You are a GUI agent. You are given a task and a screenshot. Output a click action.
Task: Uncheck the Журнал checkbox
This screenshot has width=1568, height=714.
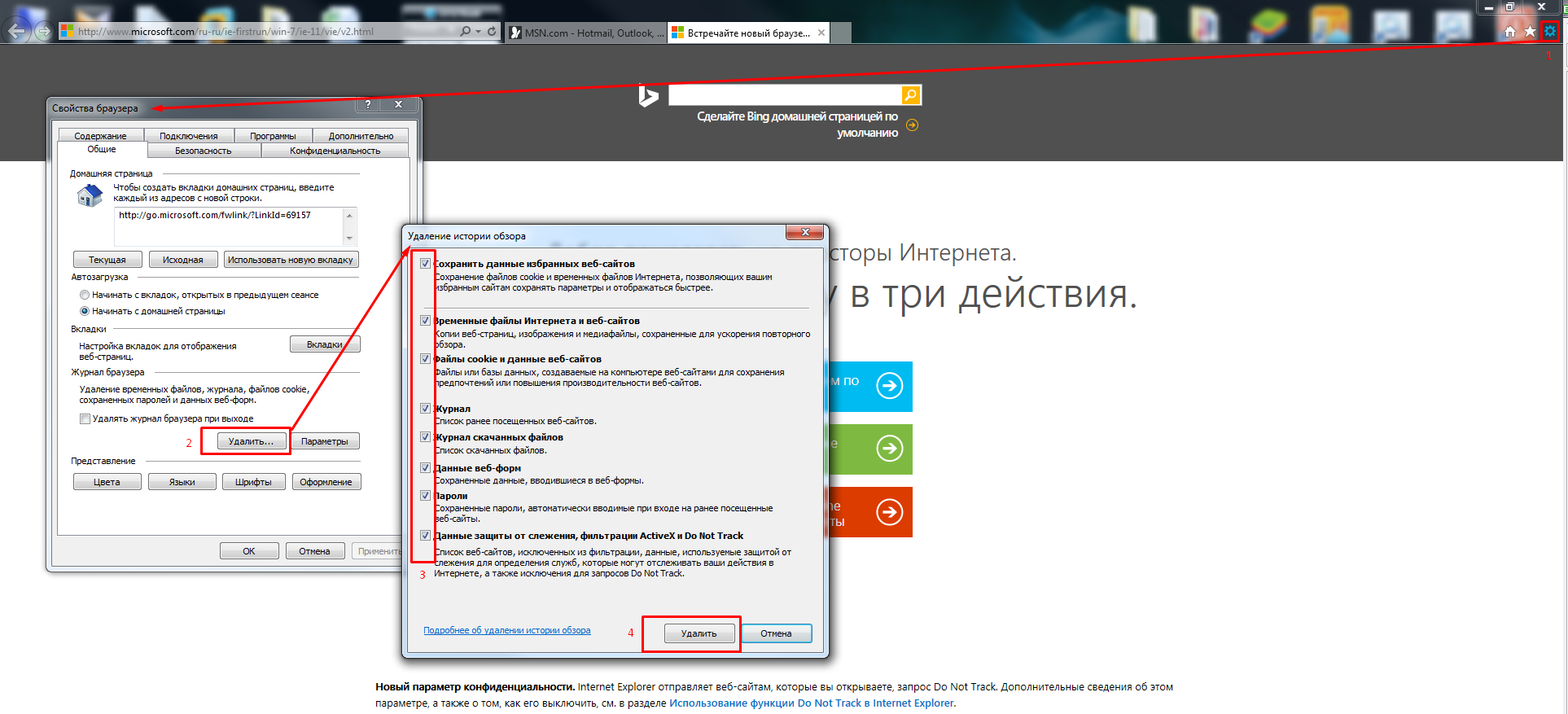coord(425,409)
